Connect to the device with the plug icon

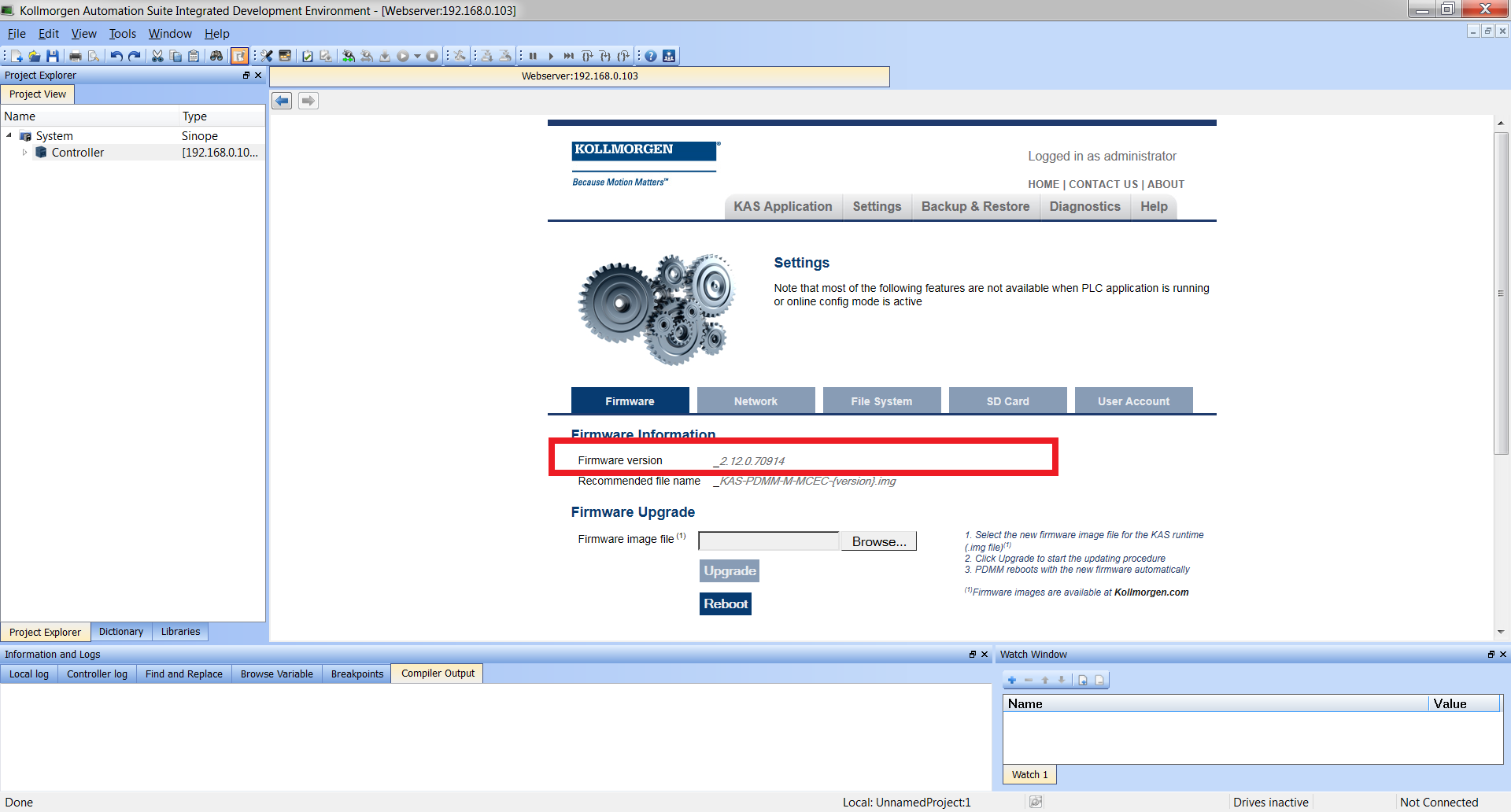pos(349,56)
